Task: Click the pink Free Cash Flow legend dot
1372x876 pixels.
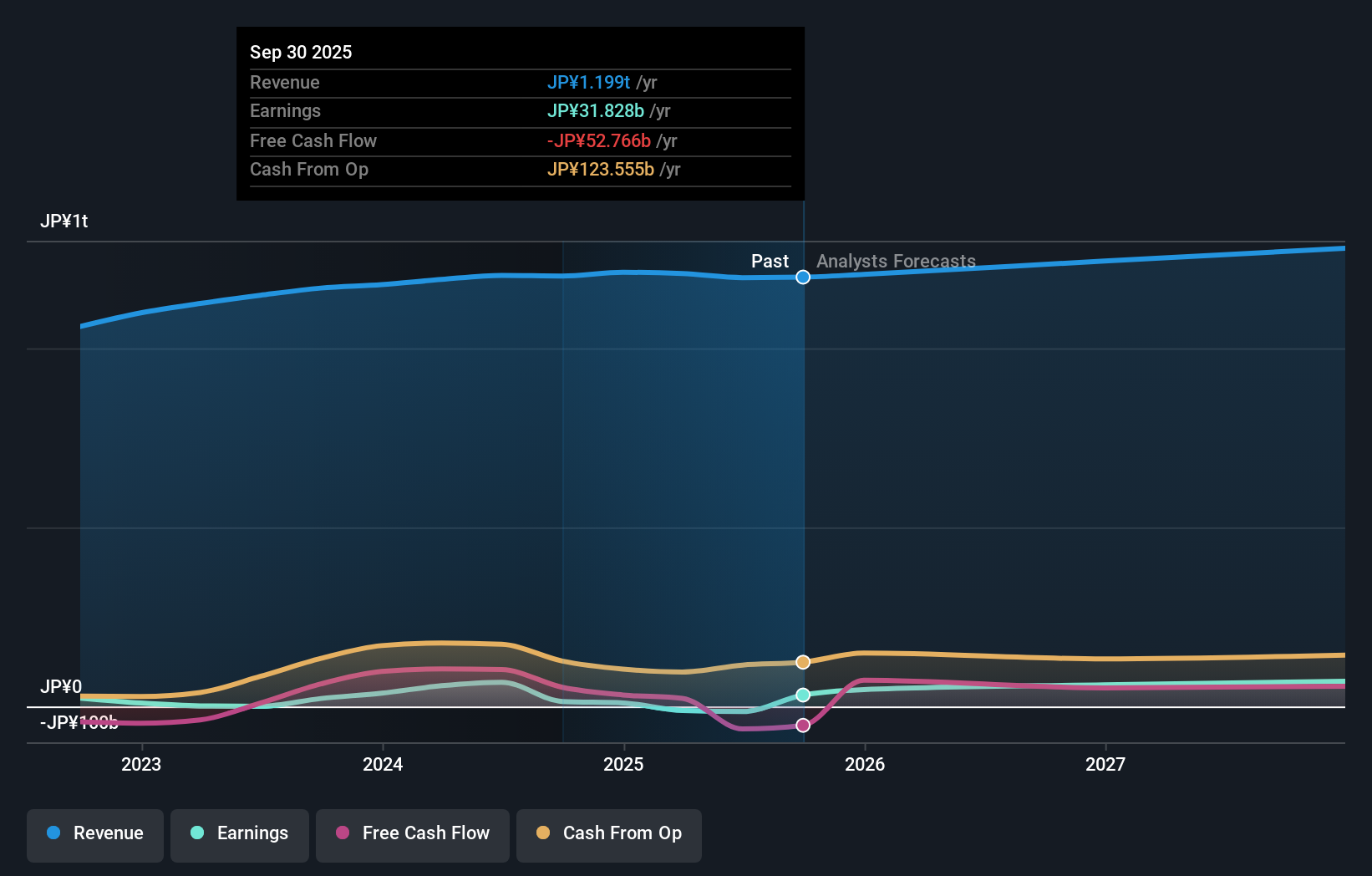Action: [341, 834]
